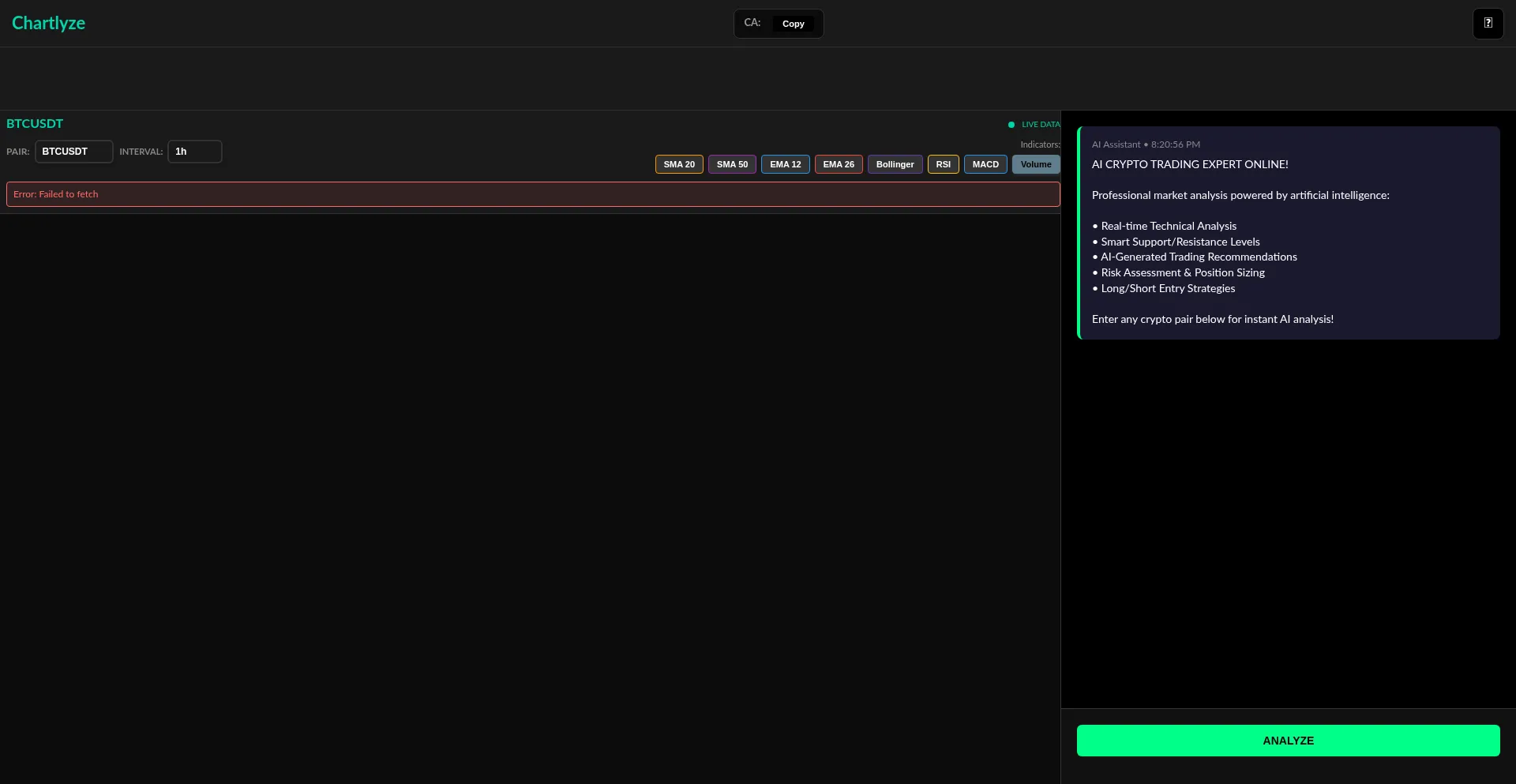Toggle the MACD indicator
1516x784 pixels.
click(985, 164)
